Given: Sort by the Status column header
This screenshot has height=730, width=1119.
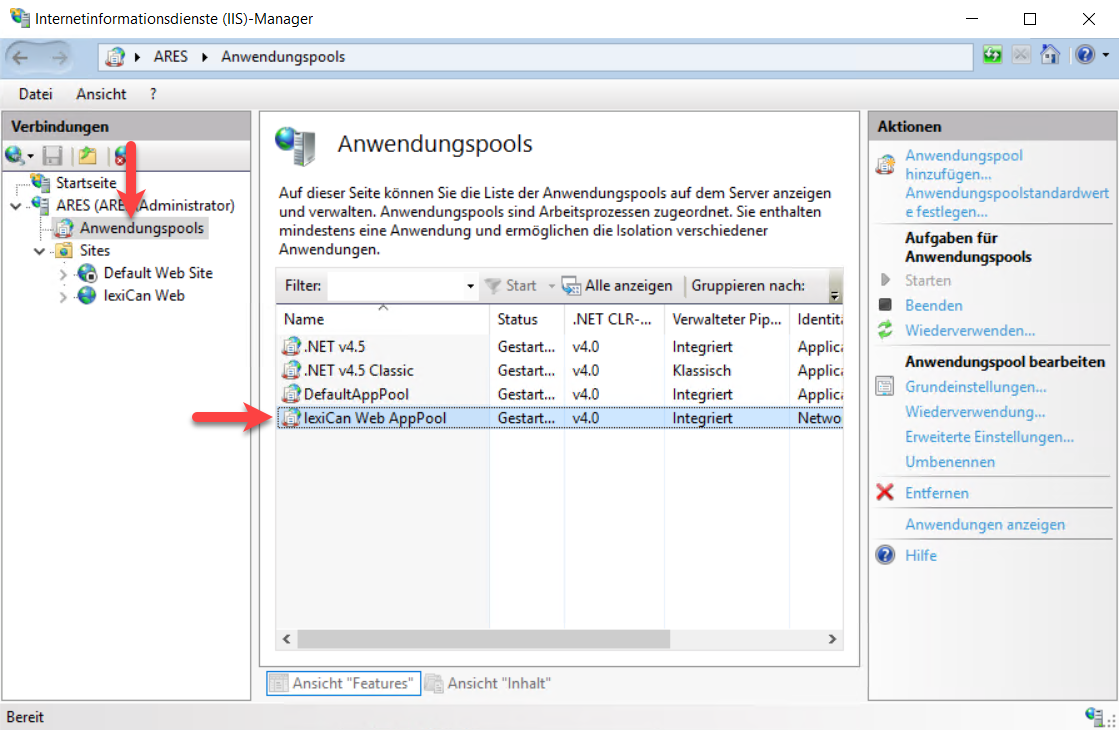Looking at the screenshot, I should [517, 319].
